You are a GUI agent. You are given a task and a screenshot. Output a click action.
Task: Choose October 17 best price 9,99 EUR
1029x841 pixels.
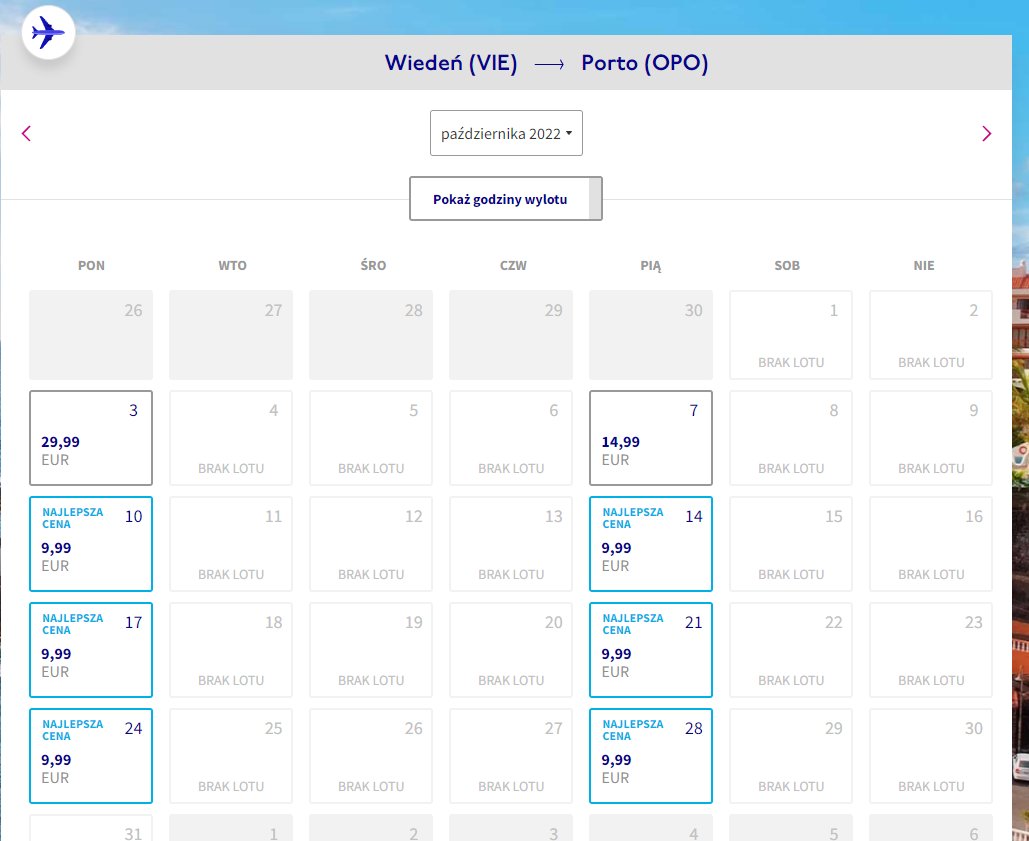(91, 650)
